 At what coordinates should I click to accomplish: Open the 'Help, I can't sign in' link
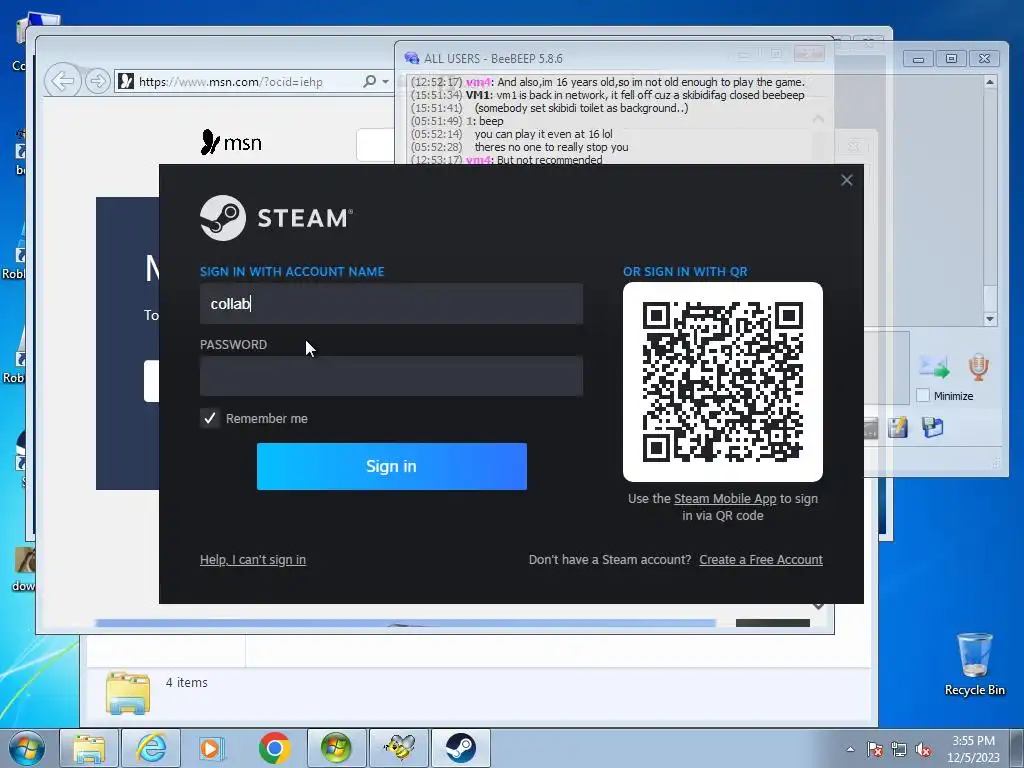point(253,560)
